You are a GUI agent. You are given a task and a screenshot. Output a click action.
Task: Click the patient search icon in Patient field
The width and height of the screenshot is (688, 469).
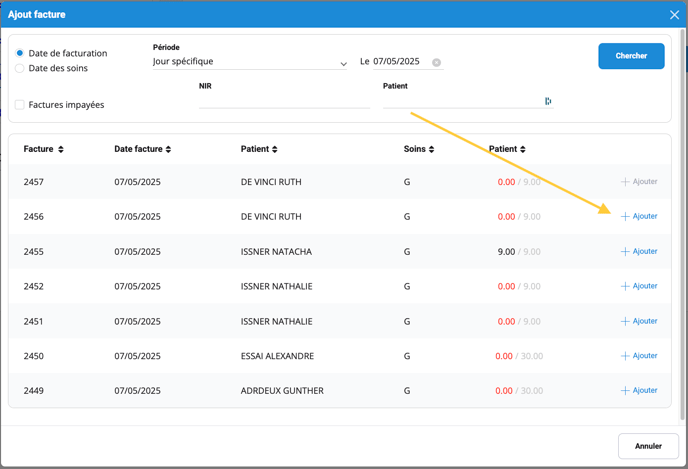point(548,101)
